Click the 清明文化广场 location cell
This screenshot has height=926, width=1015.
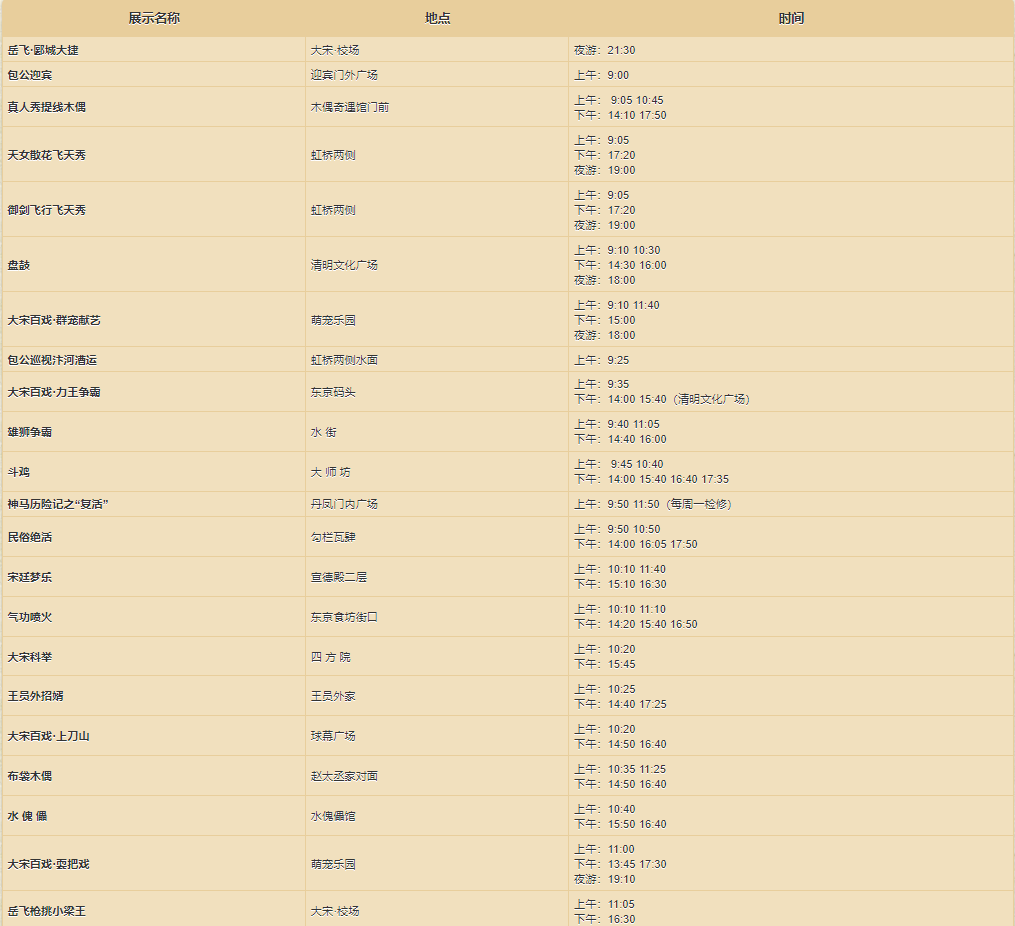click(x=344, y=265)
